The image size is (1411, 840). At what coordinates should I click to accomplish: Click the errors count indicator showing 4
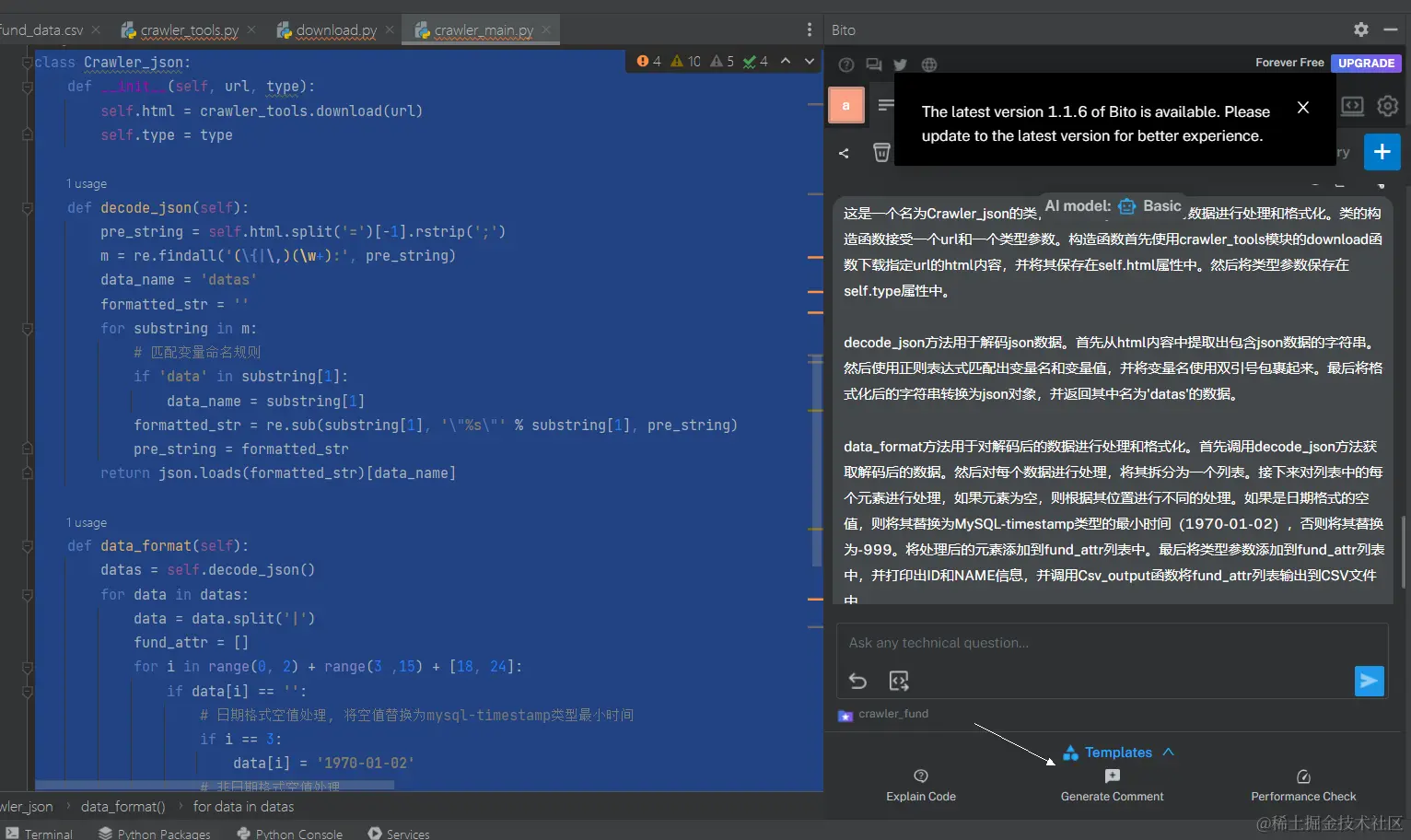tap(649, 62)
